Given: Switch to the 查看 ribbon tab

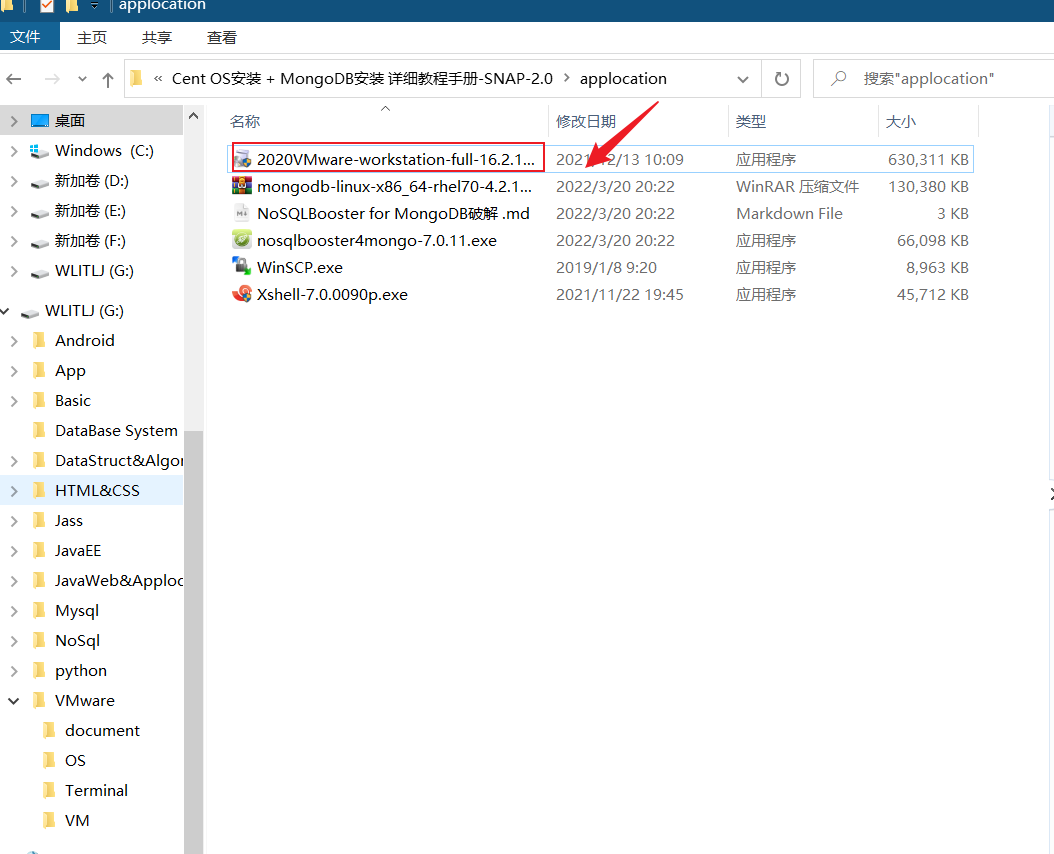Looking at the screenshot, I should (x=222, y=38).
